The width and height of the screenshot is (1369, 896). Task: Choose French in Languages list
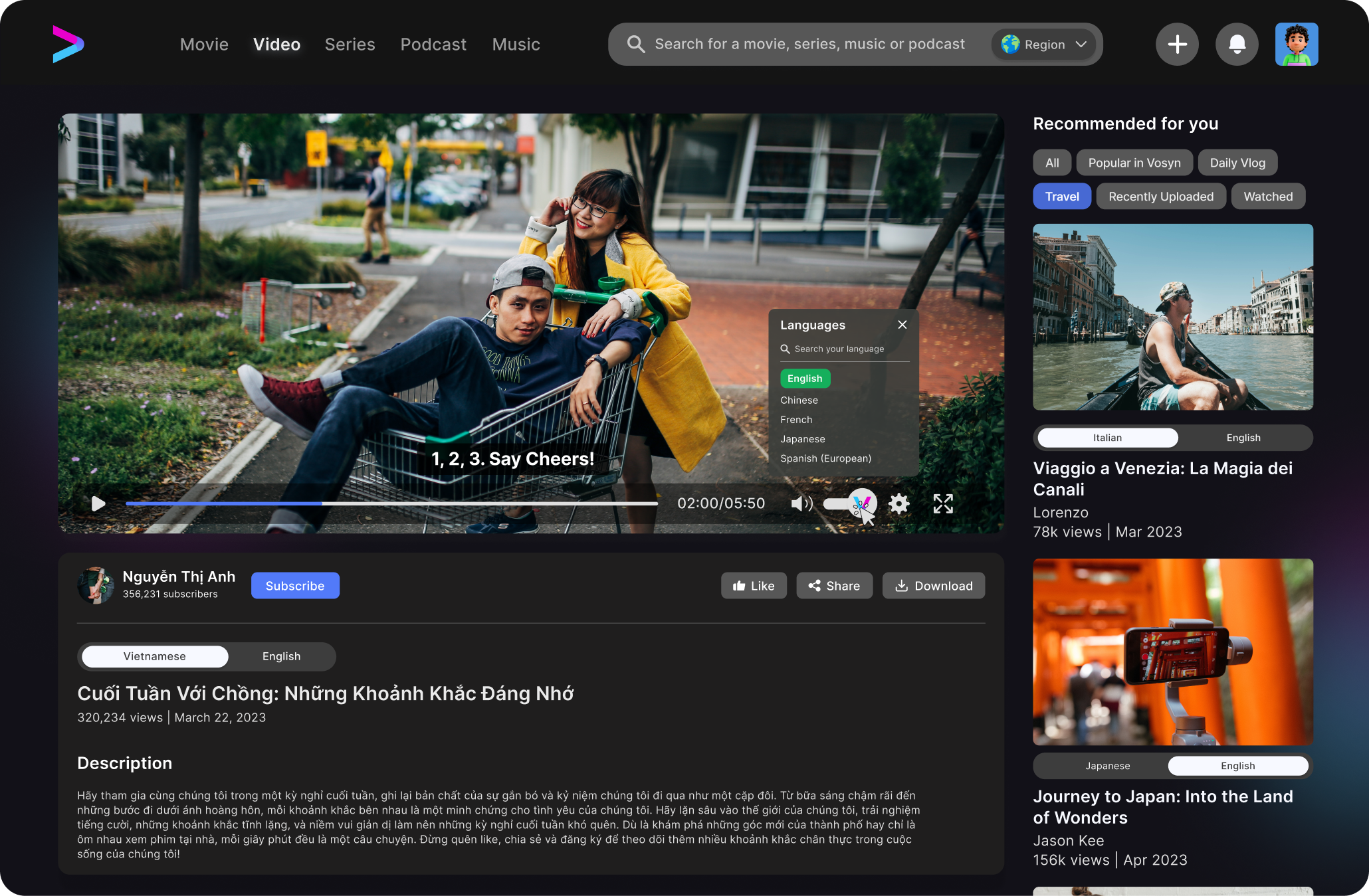796,420
